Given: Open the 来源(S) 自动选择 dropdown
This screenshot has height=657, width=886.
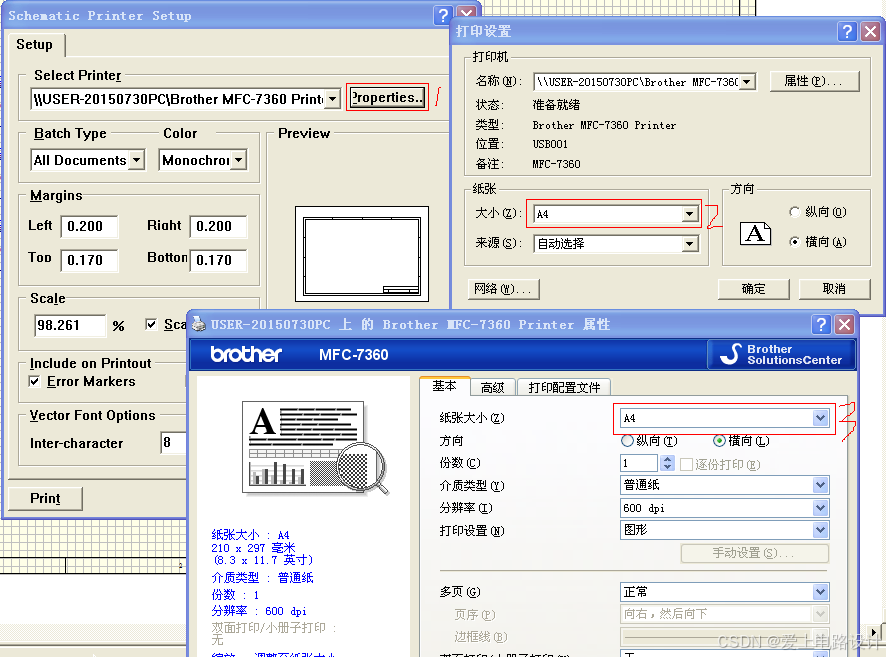Looking at the screenshot, I should coord(689,244).
